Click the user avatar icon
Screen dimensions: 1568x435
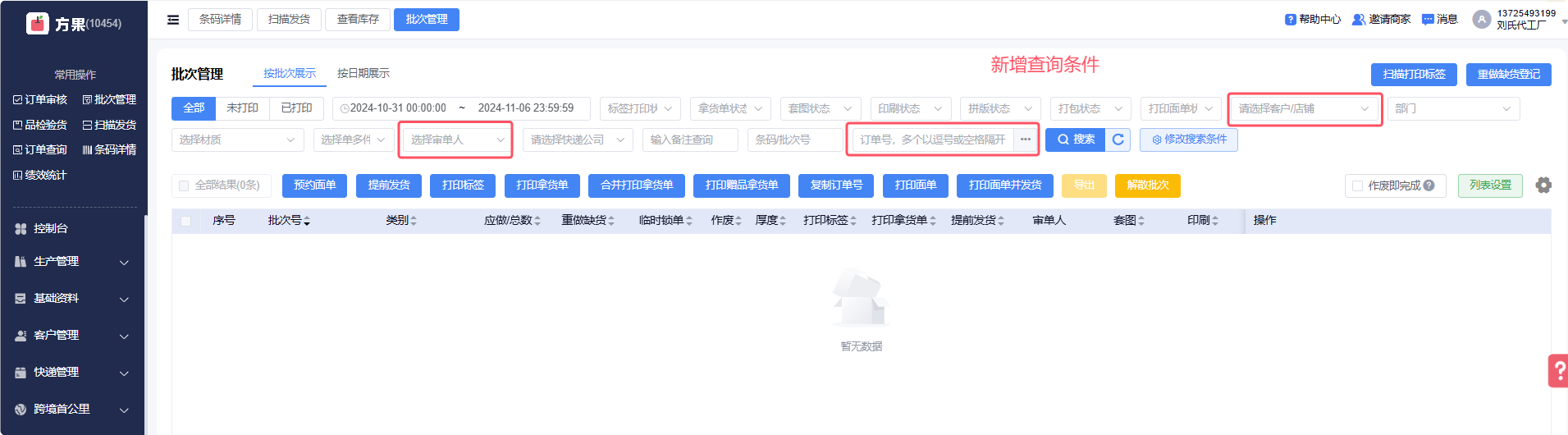click(x=1482, y=20)
